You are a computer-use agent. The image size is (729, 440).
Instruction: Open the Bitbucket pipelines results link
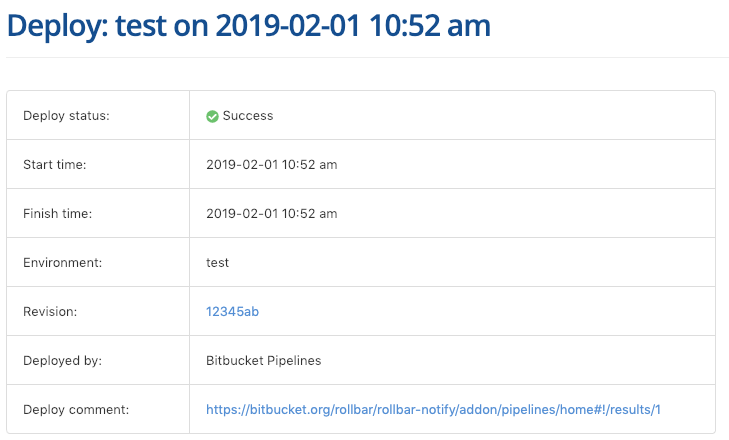[x=433, y=409]
